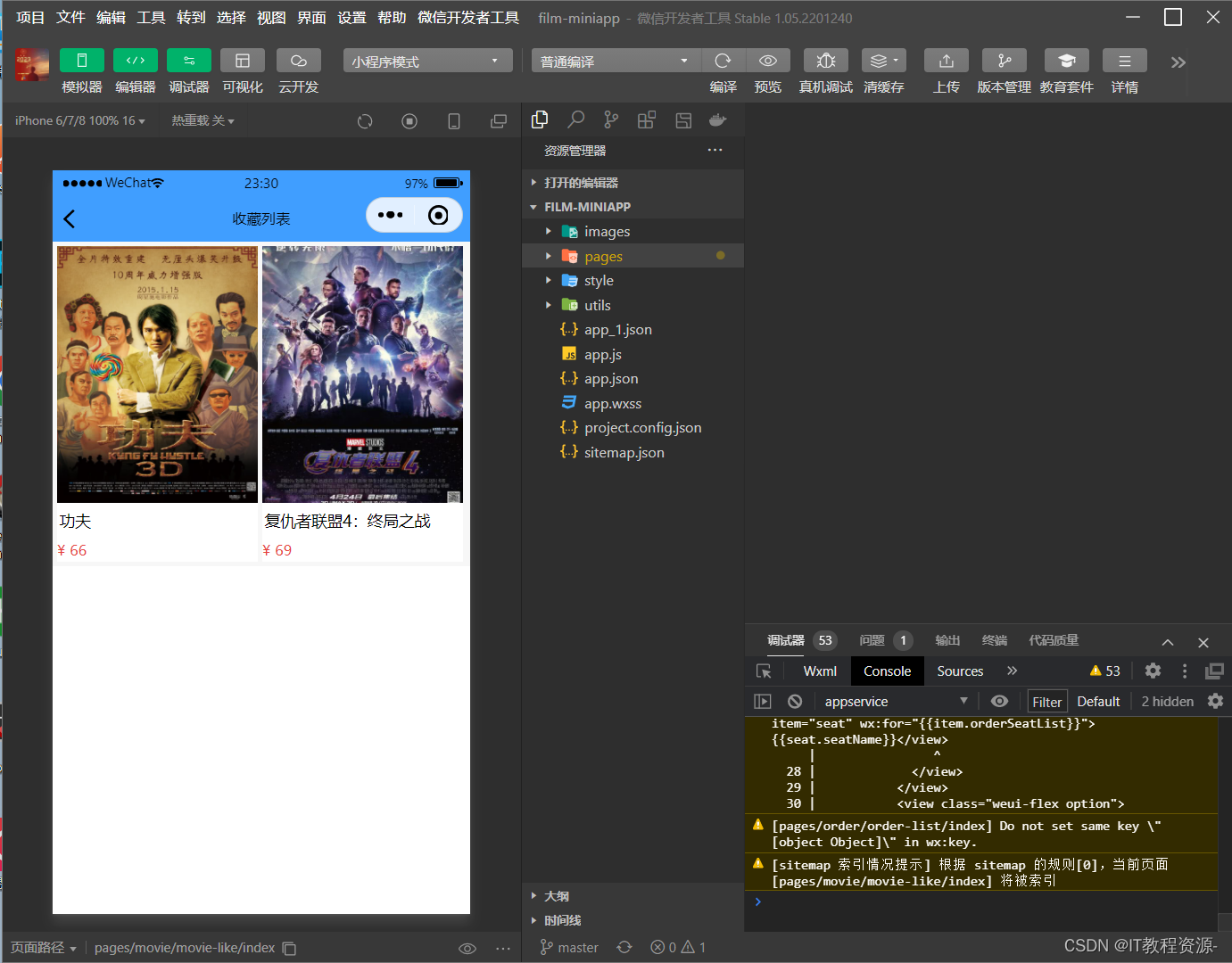The image size is (1232, 963).
Task: Open the Extensions blocks icon
Action: click(x=647, y=119)
